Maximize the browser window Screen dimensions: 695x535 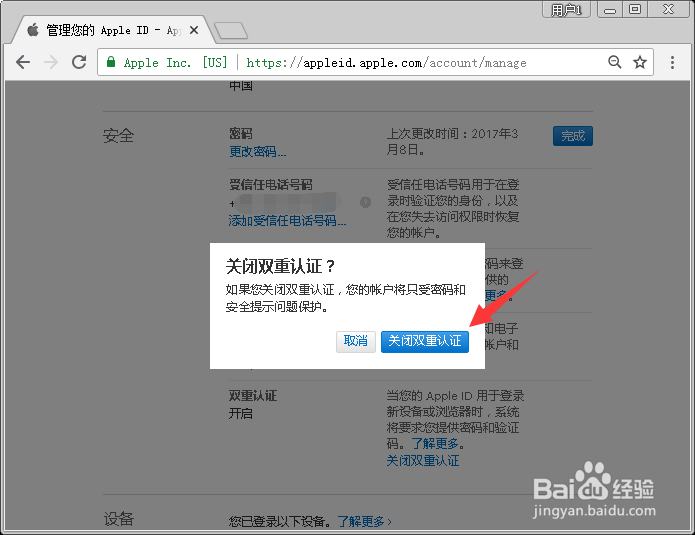click(635, 9)
